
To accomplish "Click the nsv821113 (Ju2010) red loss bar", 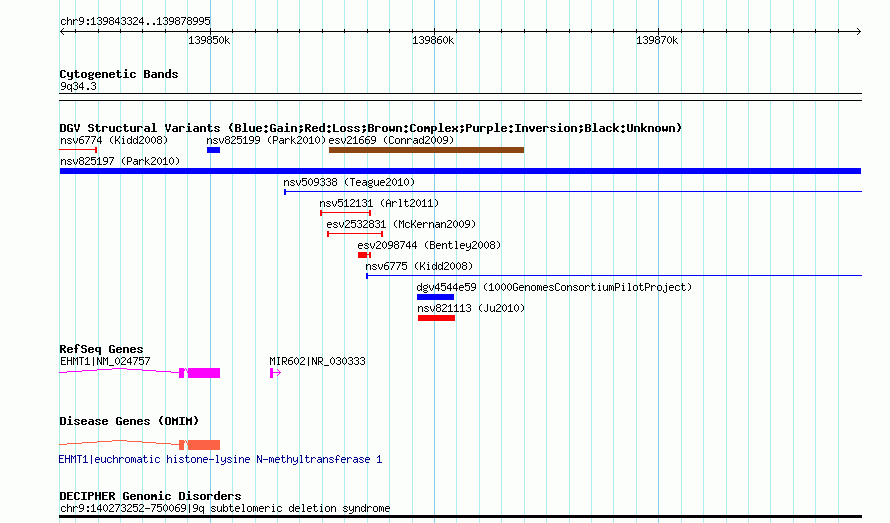I will 436,318.
